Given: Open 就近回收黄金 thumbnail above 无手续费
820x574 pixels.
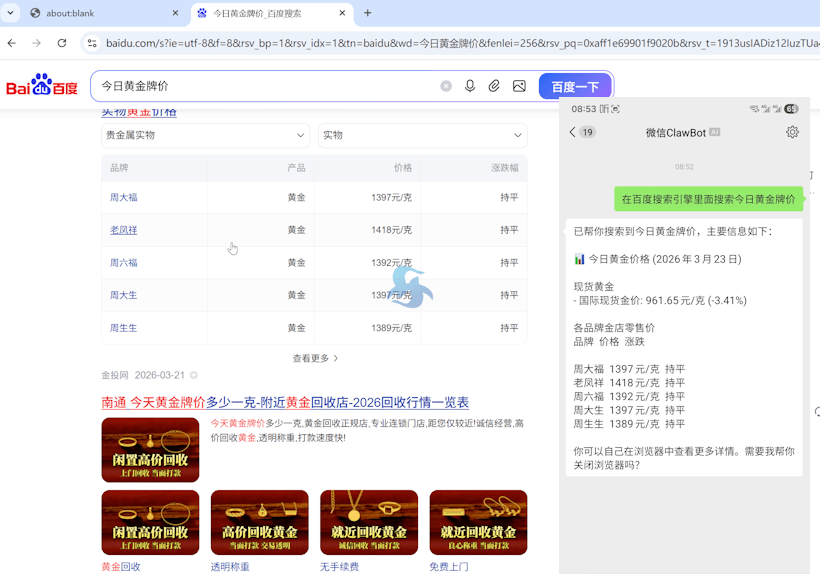Looking at the screenshot, I should click(369, 522).
